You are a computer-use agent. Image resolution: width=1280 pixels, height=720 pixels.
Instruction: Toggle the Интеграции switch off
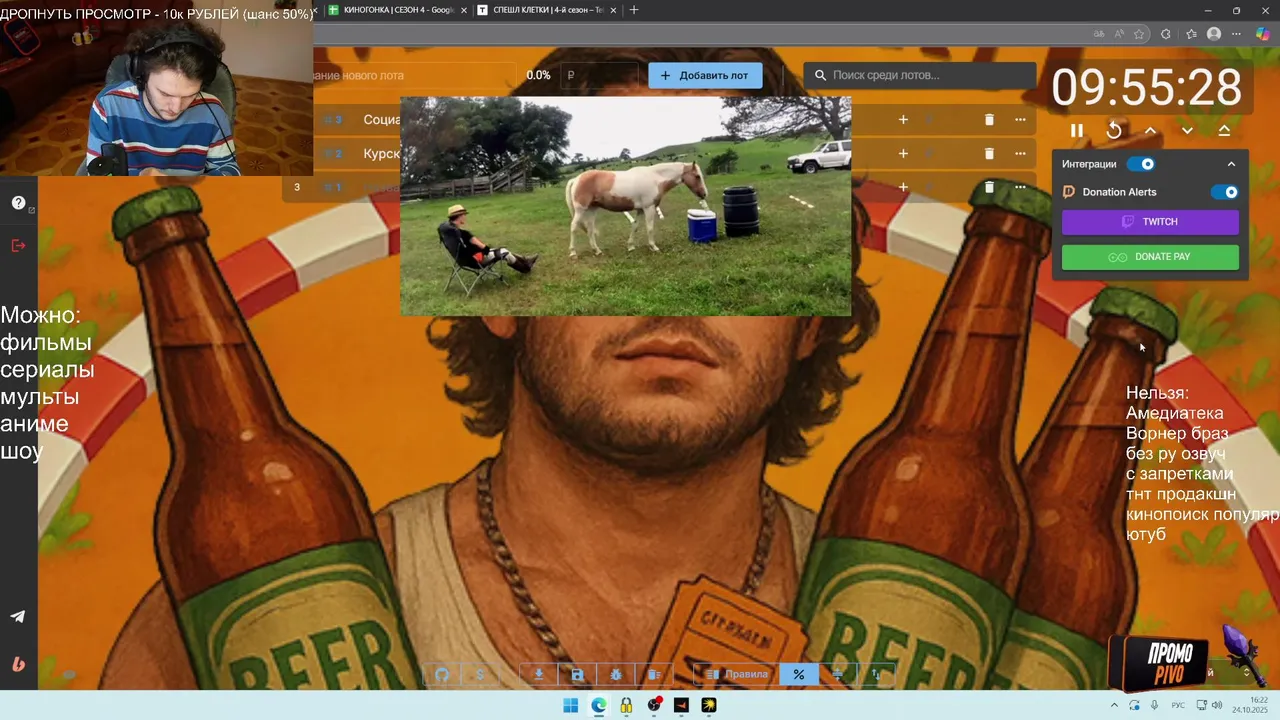tap(1141, 164)
